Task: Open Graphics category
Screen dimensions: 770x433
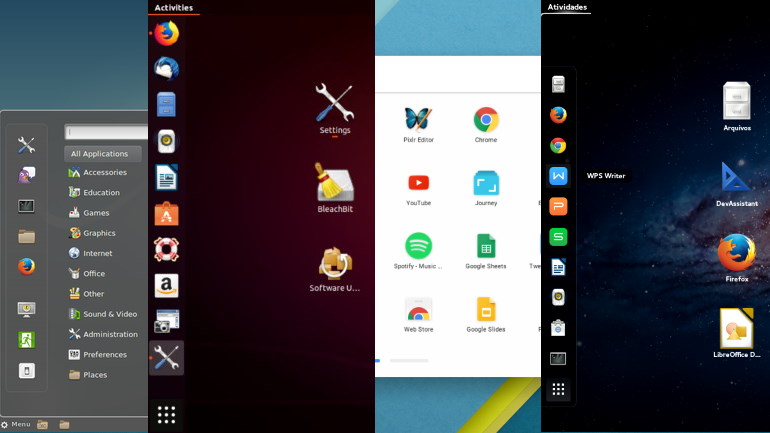Action: click(x=92, y=233)
